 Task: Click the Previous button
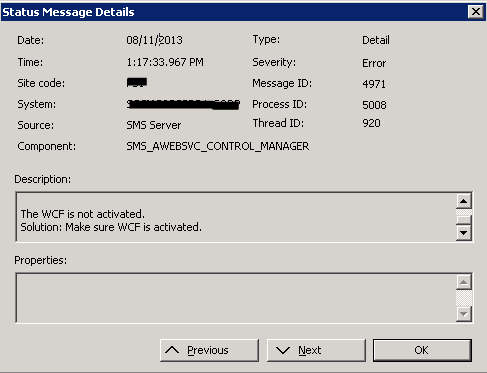click(x=209, y=350)
